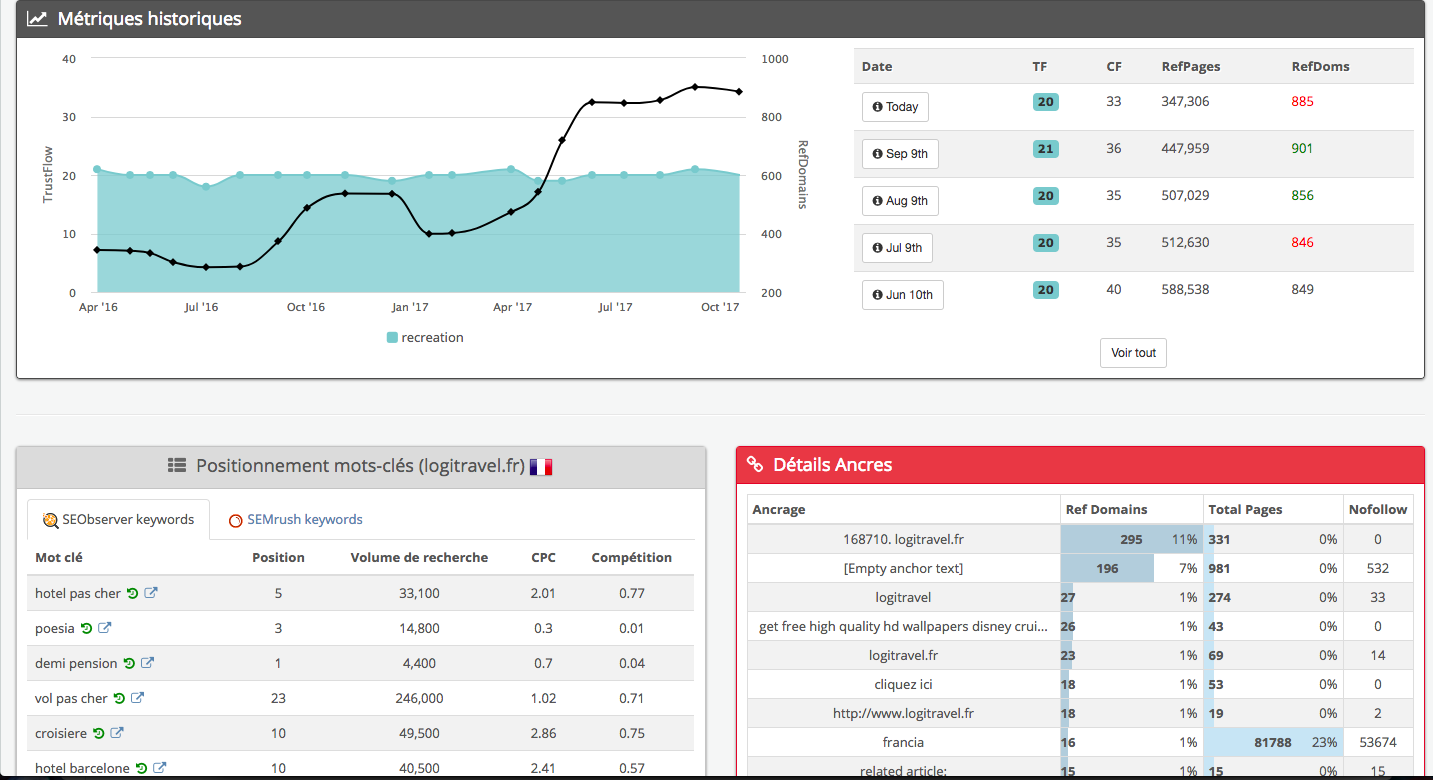Click the Compétition column header
The height and width of the screenshot is (780, 1433).
tap(631, 558)
